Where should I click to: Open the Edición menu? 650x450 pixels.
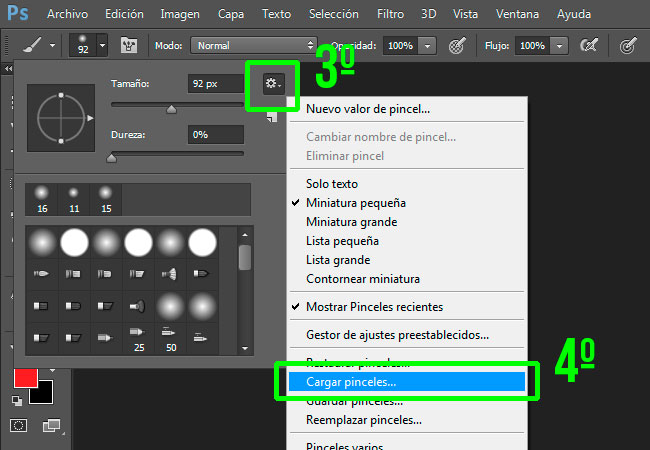coord(124,14)
